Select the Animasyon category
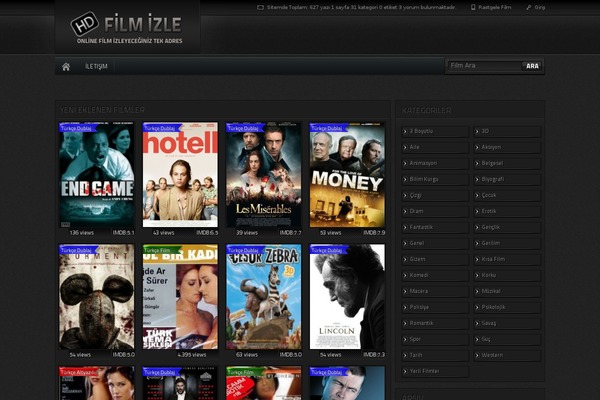Image resolution: width=600 pixels, height=400 pixels. (435, 163)
